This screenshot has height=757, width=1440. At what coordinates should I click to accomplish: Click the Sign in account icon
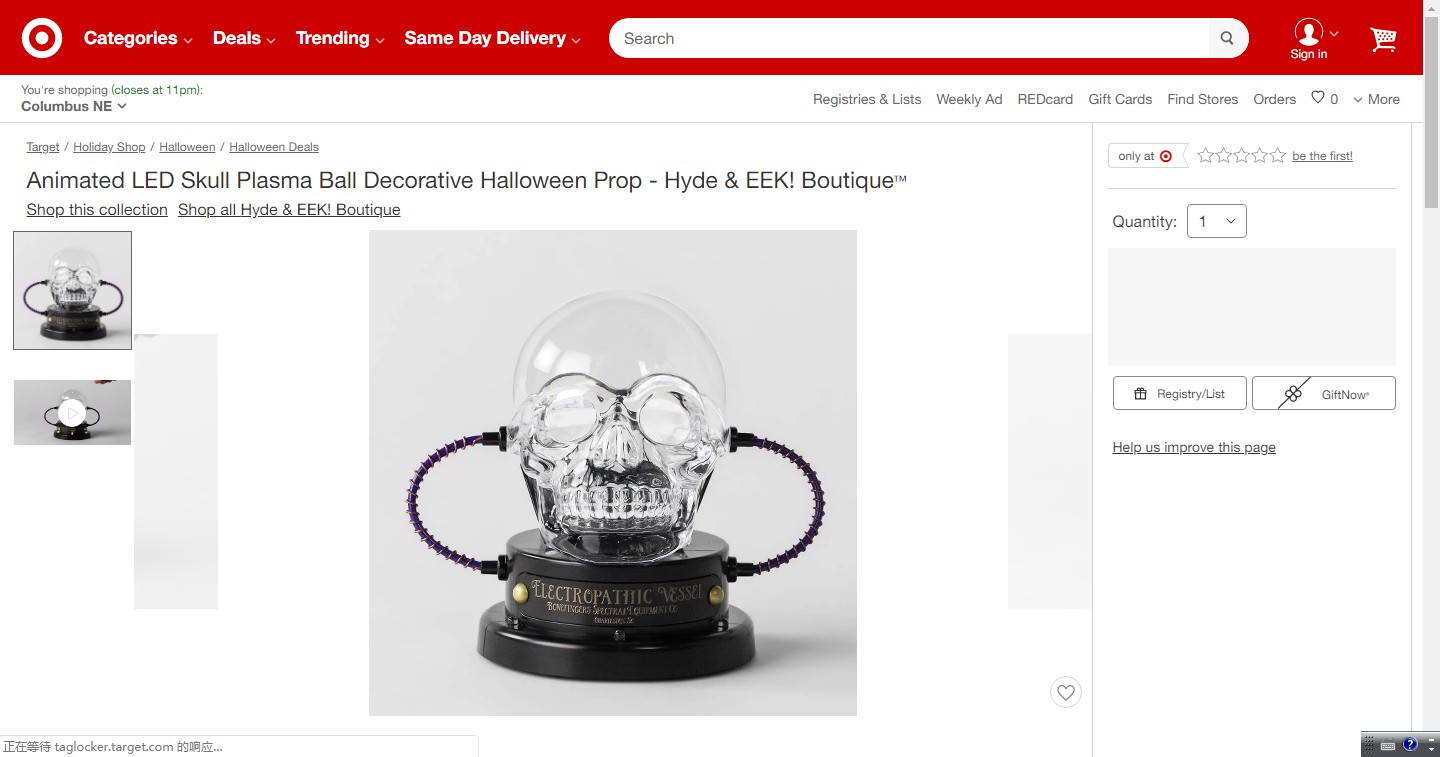pos(1308,39)
